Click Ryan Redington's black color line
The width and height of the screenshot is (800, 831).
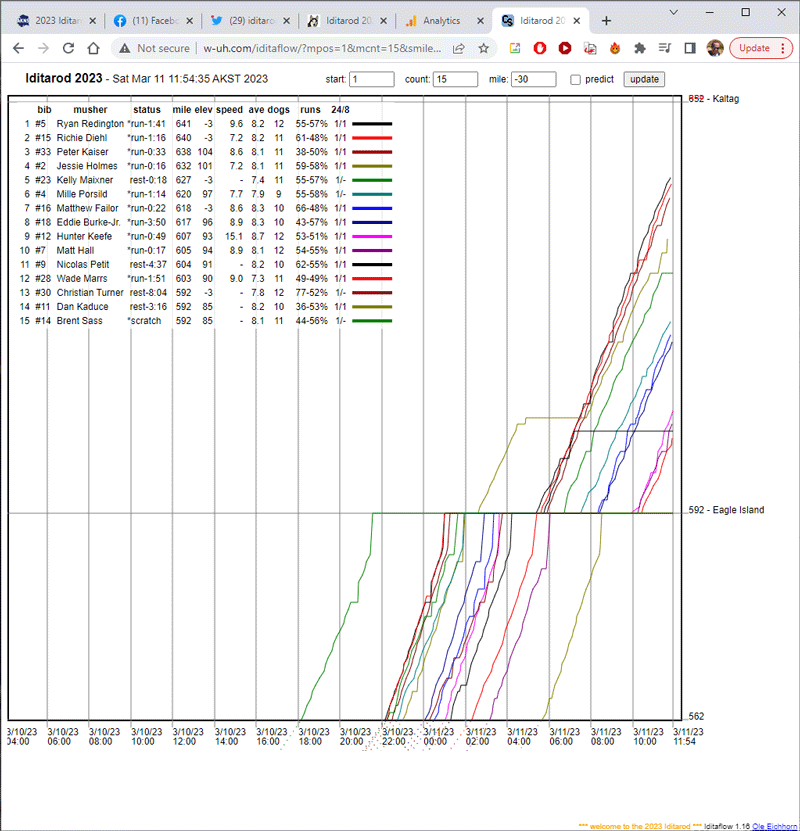click(x=372, y=124)
